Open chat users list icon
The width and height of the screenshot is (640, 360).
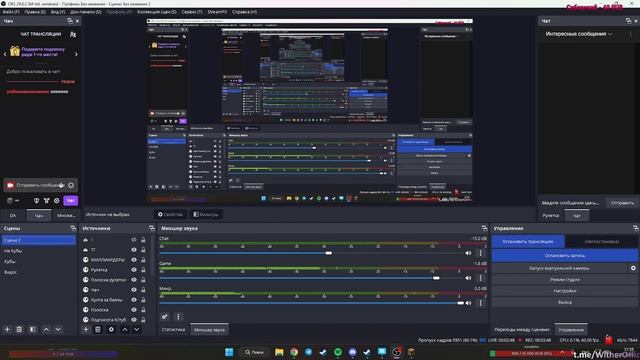pos(73,34)
